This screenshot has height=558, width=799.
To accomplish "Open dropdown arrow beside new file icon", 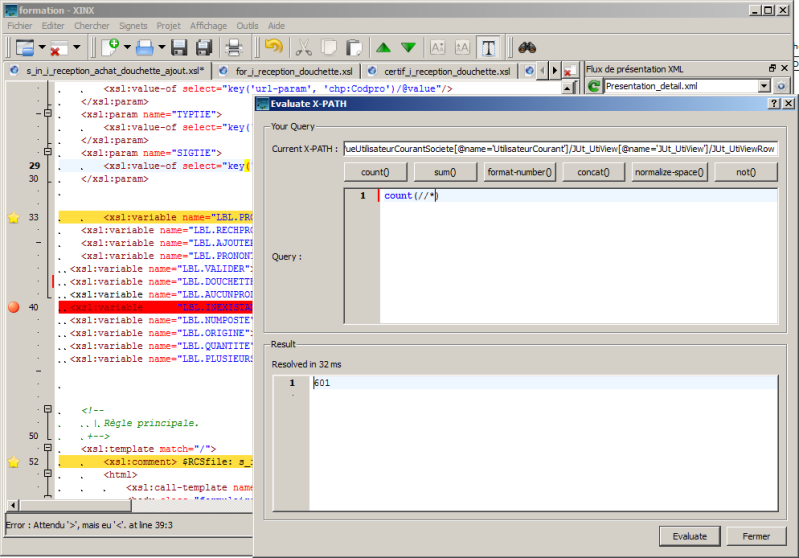I will point(127,47).
